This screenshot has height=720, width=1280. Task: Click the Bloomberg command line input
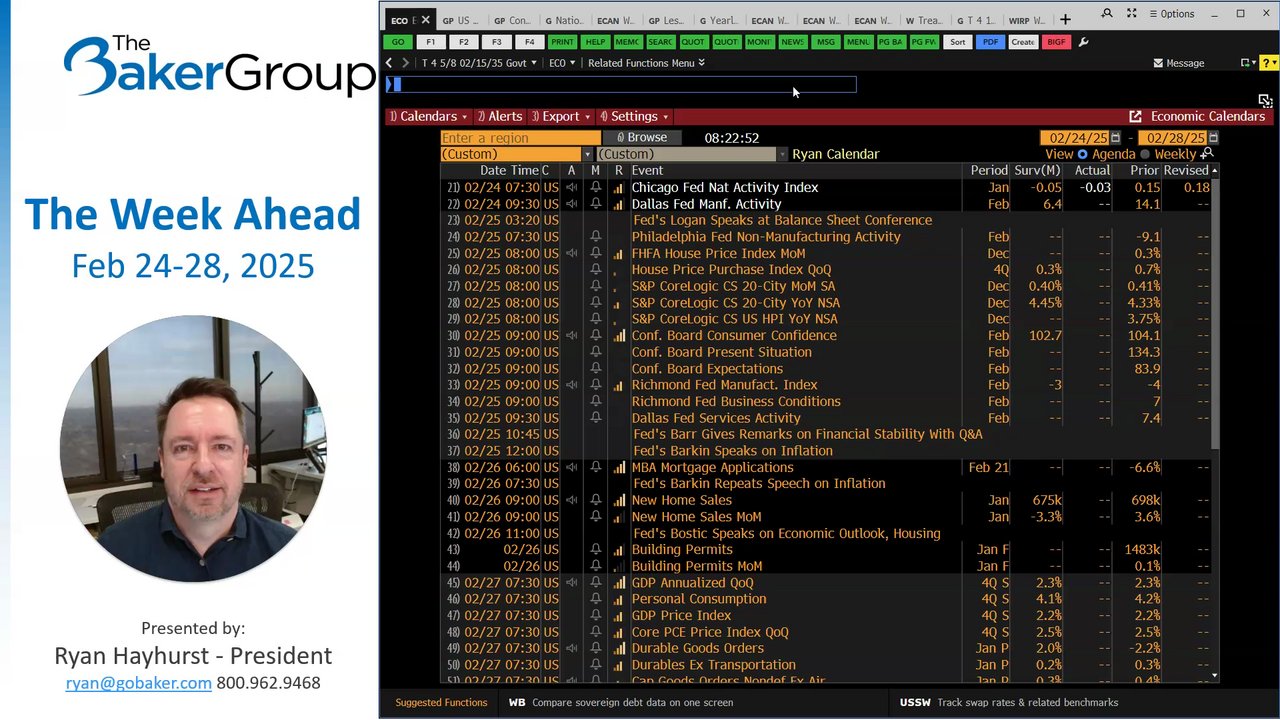click(621, 85)
